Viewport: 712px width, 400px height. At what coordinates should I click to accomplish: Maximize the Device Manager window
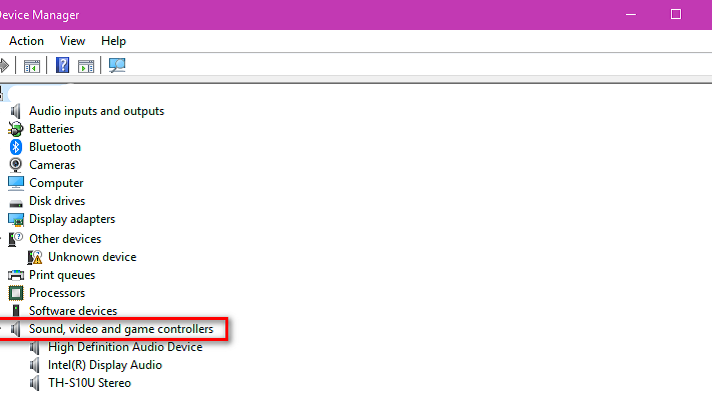tap(676, 15)
